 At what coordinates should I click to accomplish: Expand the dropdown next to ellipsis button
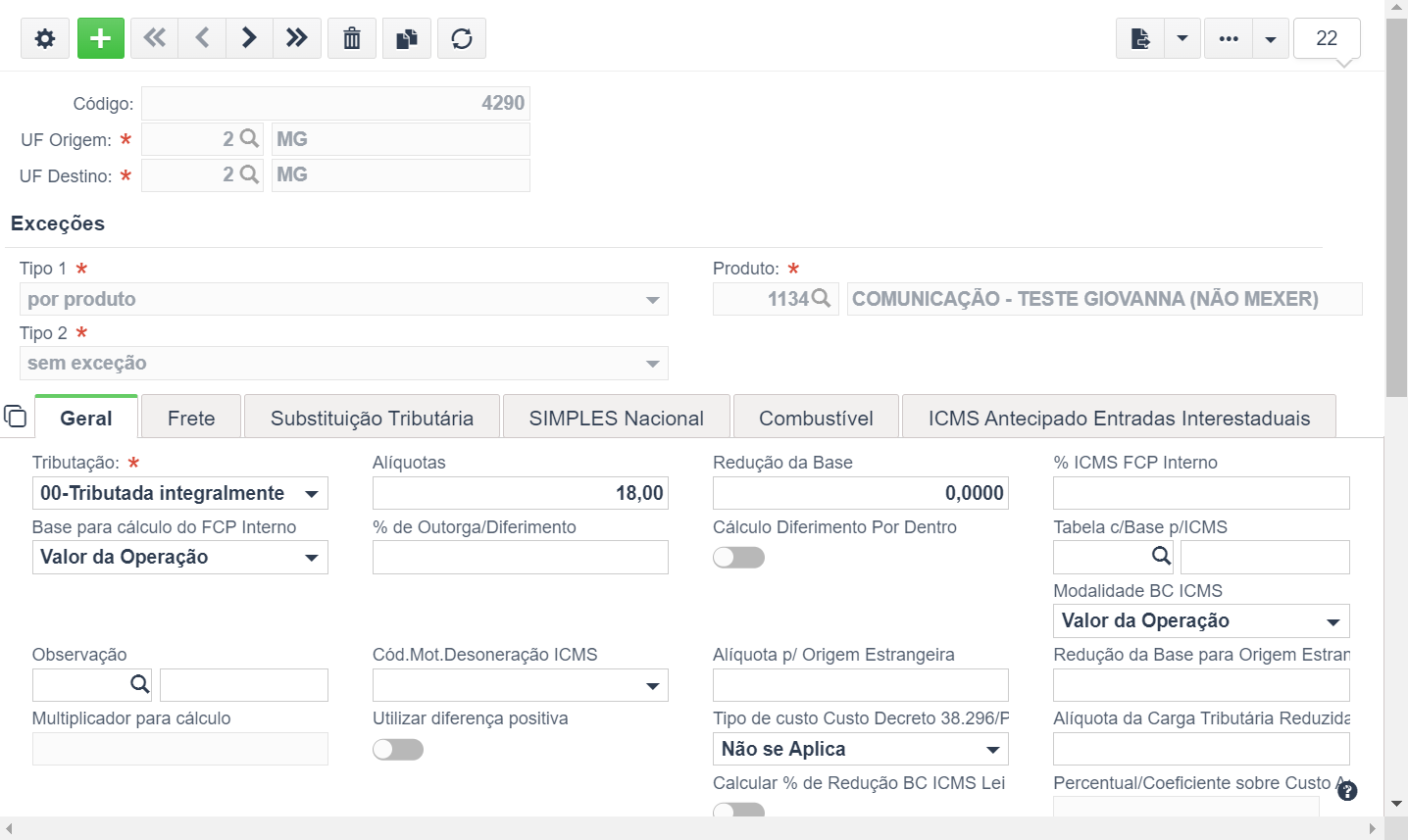pos(1271,38)
